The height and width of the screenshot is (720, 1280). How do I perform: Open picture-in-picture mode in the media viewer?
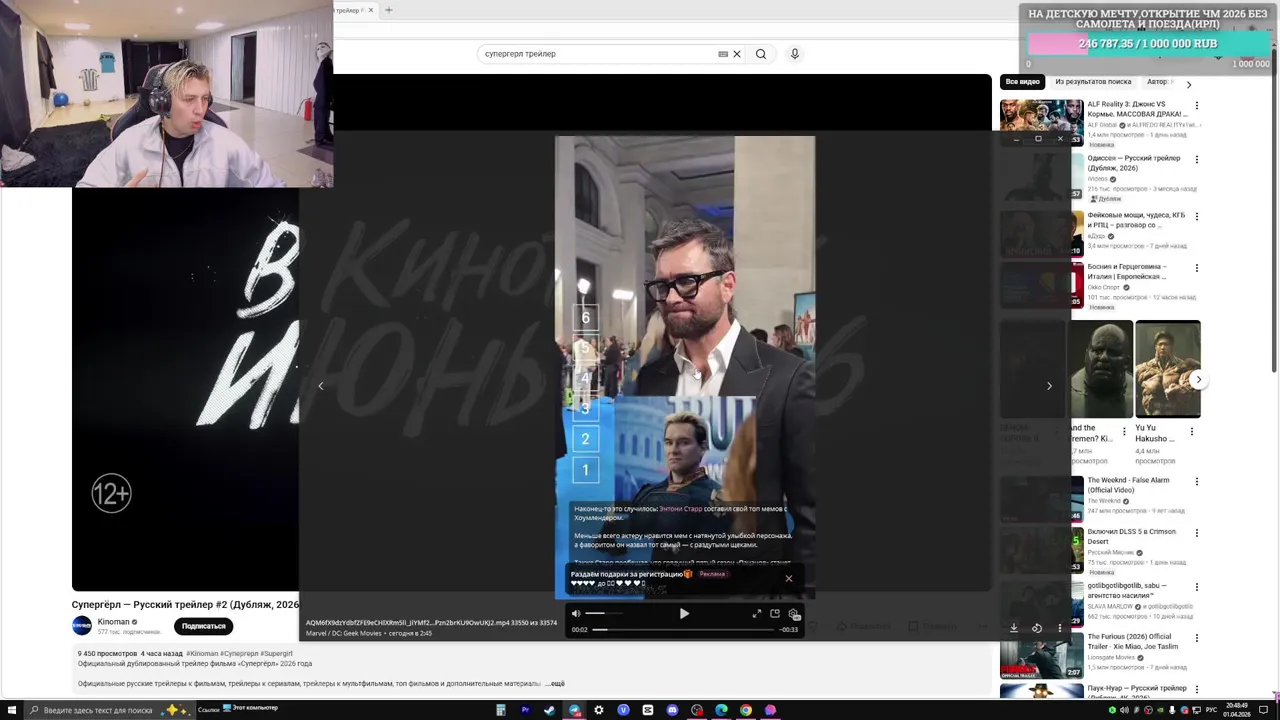pos(775,613)
